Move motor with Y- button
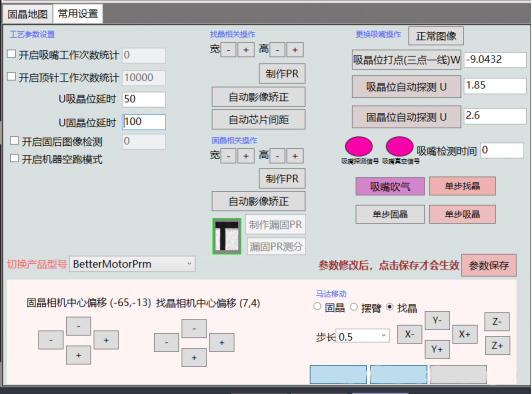The height and width of the screenshot is (394, 532). (437, 320)
